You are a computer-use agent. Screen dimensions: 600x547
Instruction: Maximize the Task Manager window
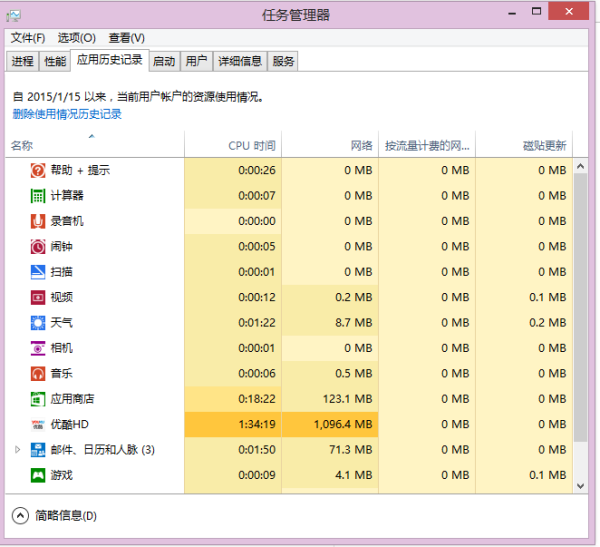coord(536,11)
